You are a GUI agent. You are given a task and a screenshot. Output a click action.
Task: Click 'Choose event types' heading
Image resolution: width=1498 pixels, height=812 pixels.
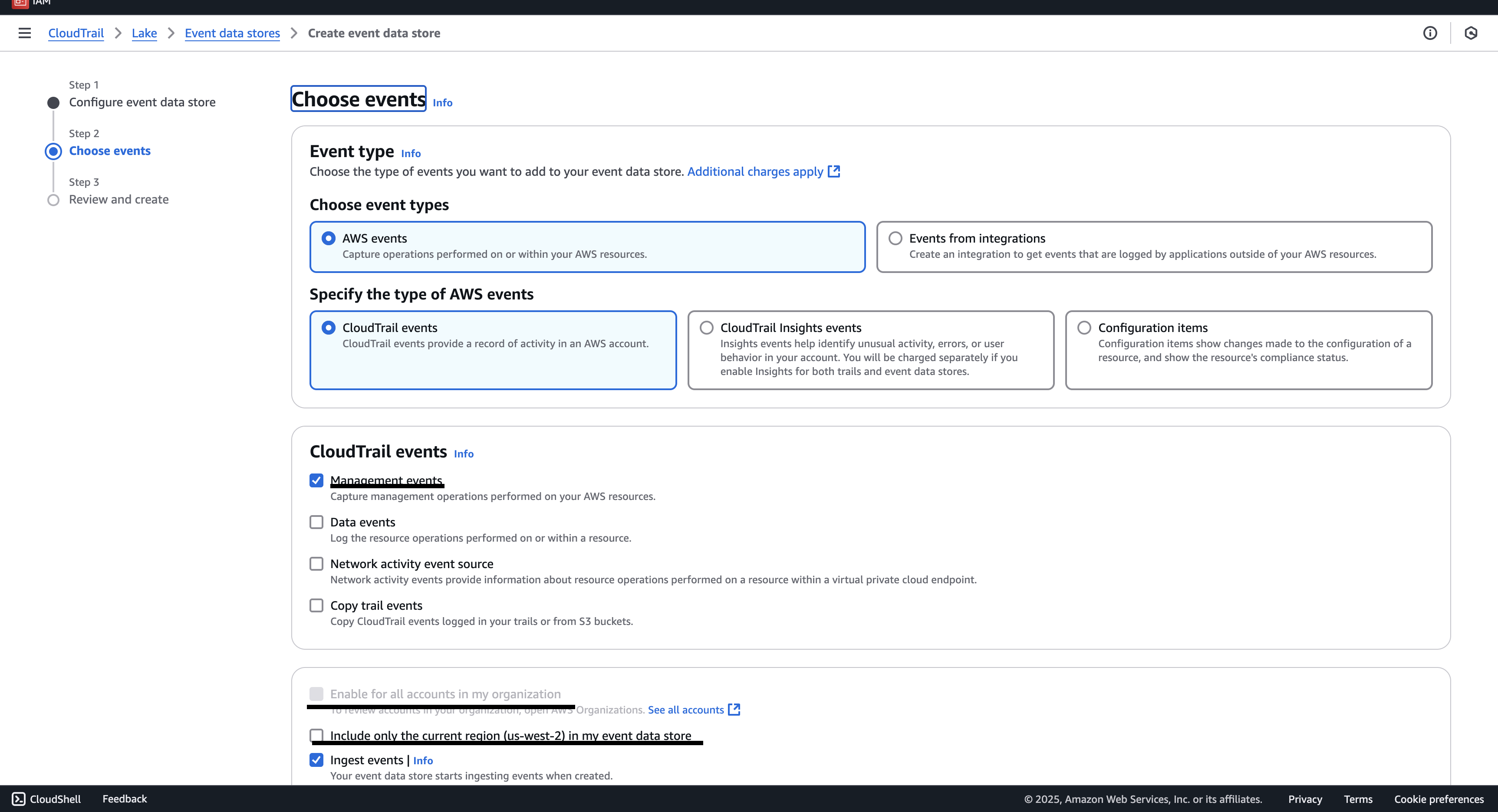[x=379, y=204]
